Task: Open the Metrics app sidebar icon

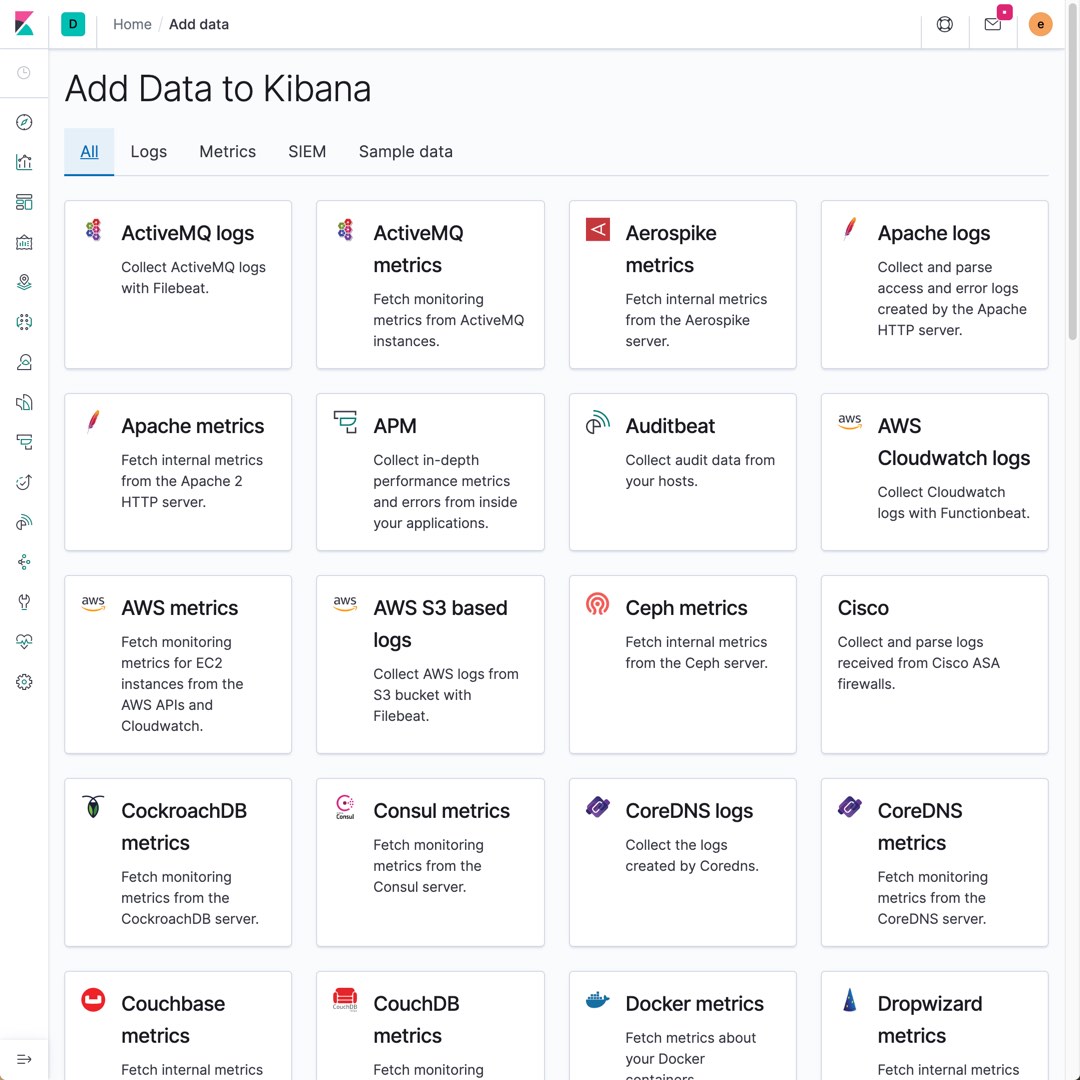Action: pos(24,362)
